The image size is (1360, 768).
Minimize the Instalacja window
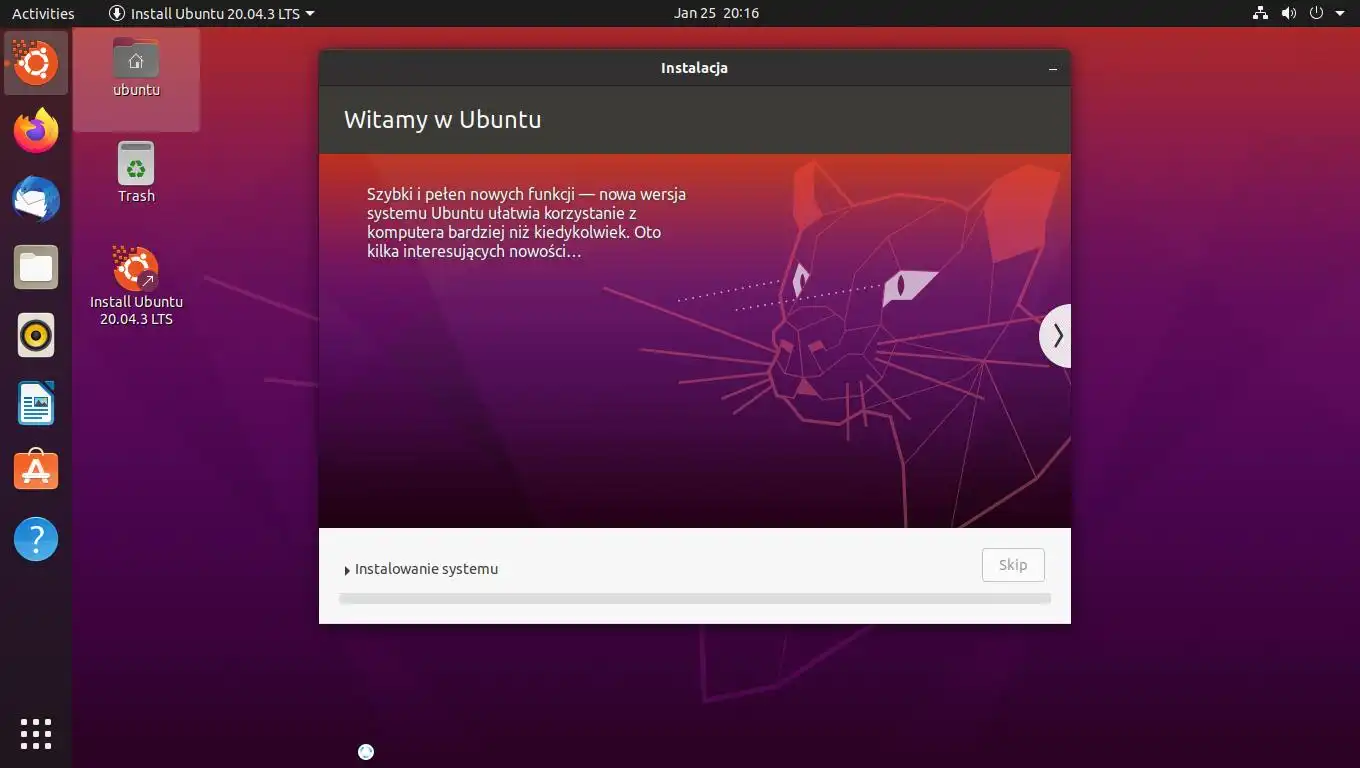[1053, 69]
